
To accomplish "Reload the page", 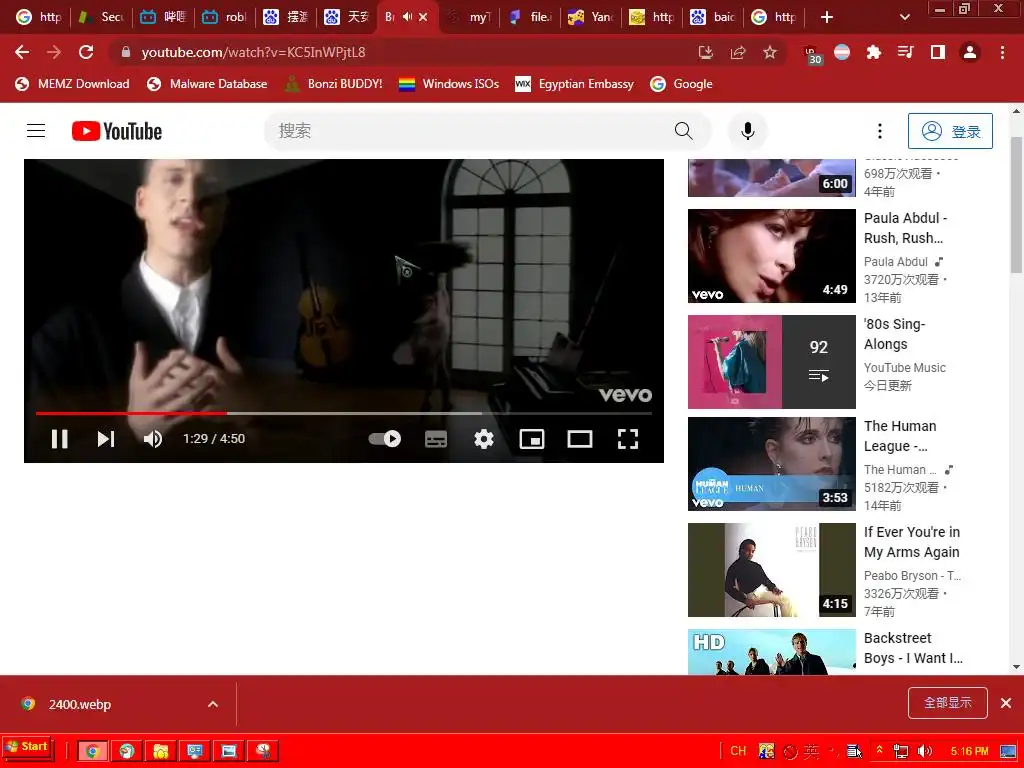I will click(x=86, y=52).
